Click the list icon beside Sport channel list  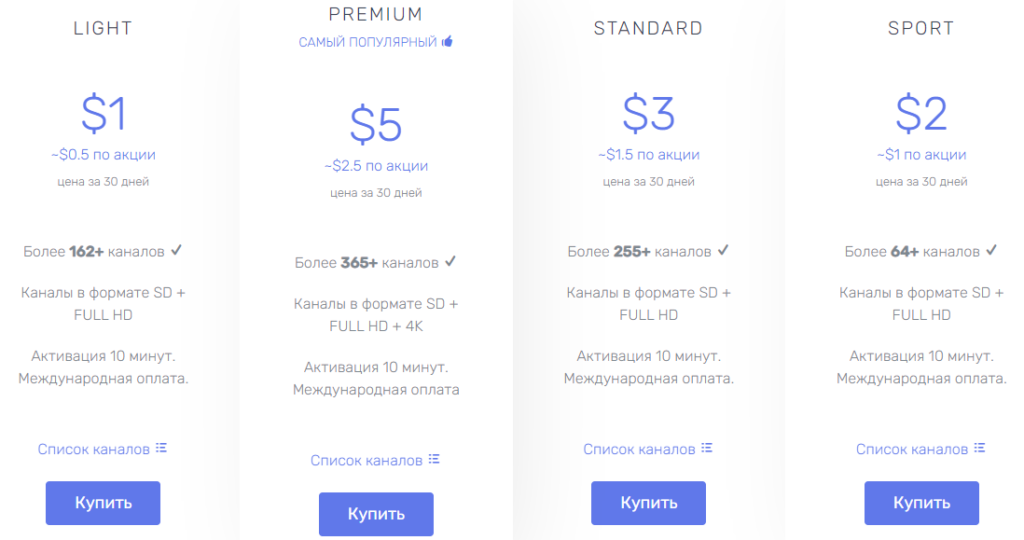[x=980, y=448]
